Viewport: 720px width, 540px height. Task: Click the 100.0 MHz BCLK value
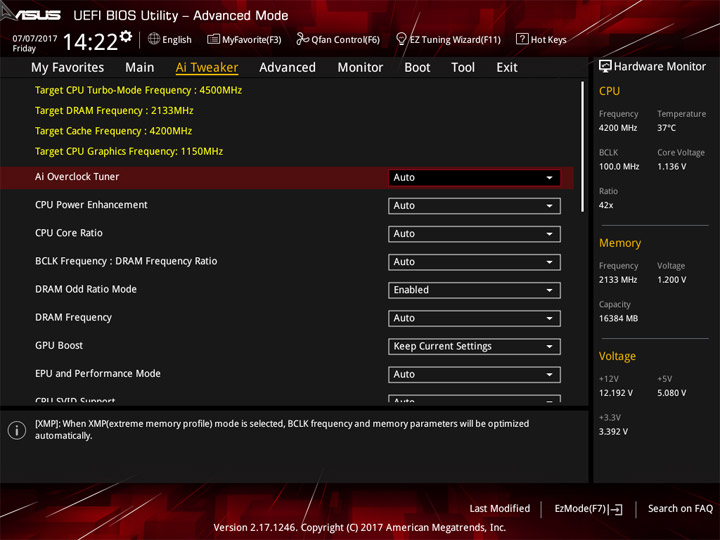point(619,166)
